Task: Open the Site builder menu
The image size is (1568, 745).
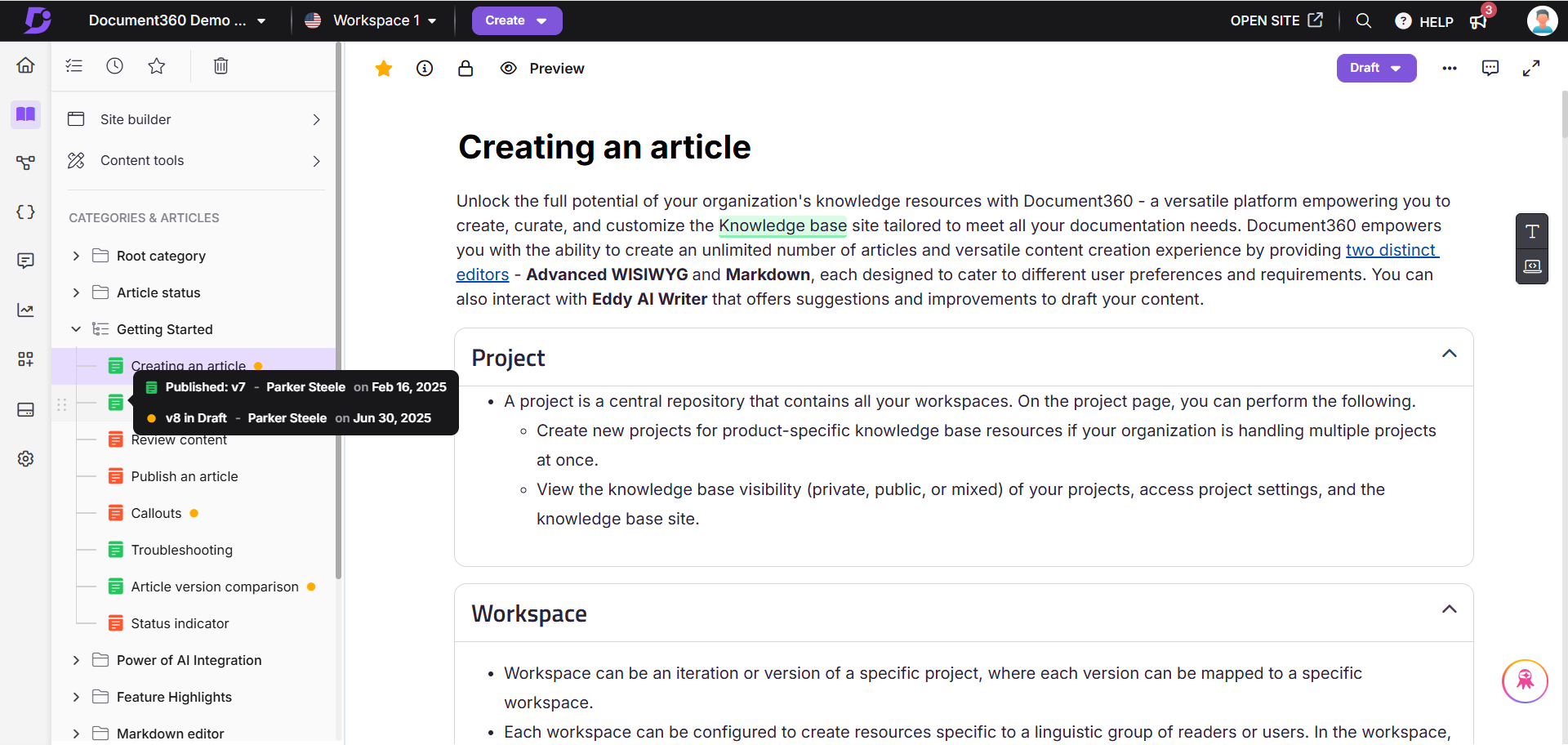Action: click(x=194, y=119)
